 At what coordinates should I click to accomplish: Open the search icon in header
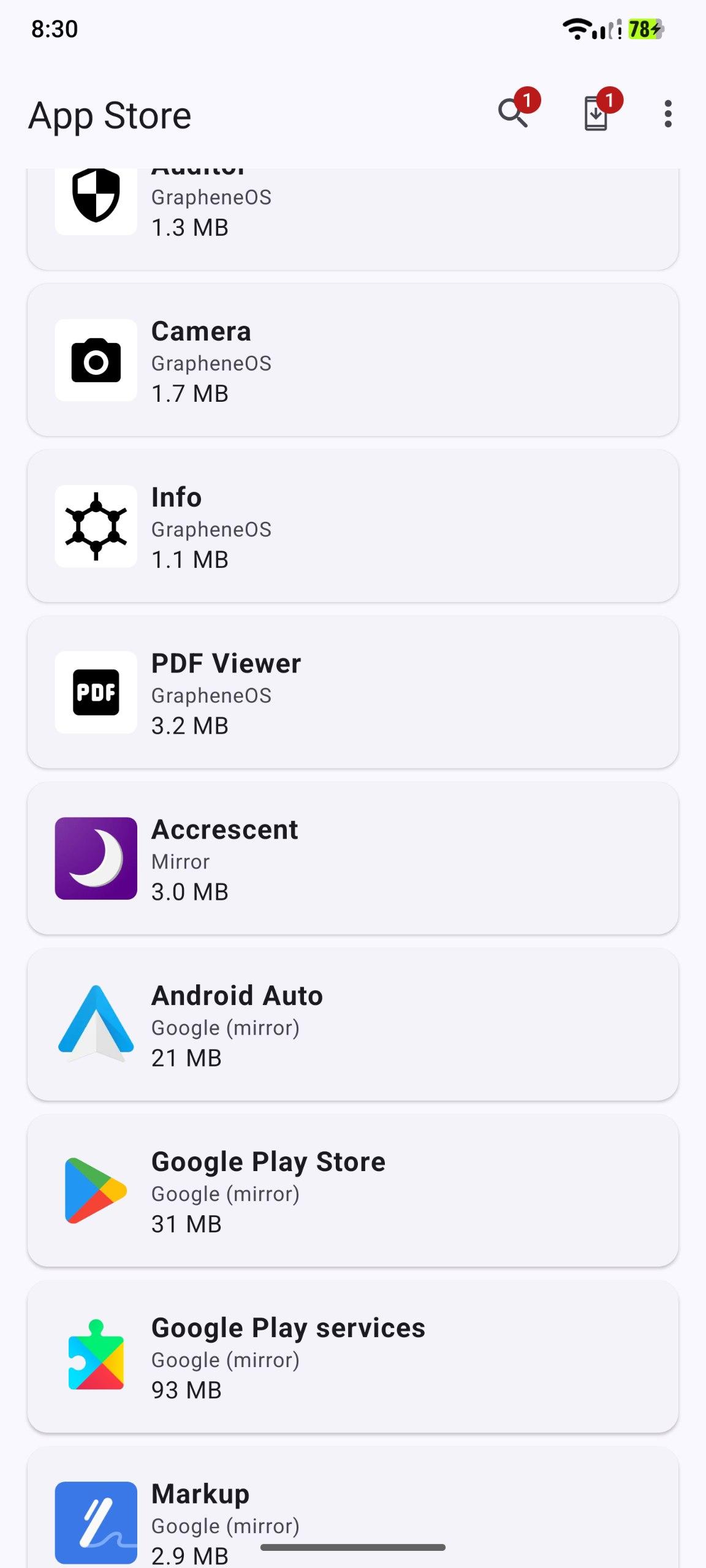[x=514, y=113]
